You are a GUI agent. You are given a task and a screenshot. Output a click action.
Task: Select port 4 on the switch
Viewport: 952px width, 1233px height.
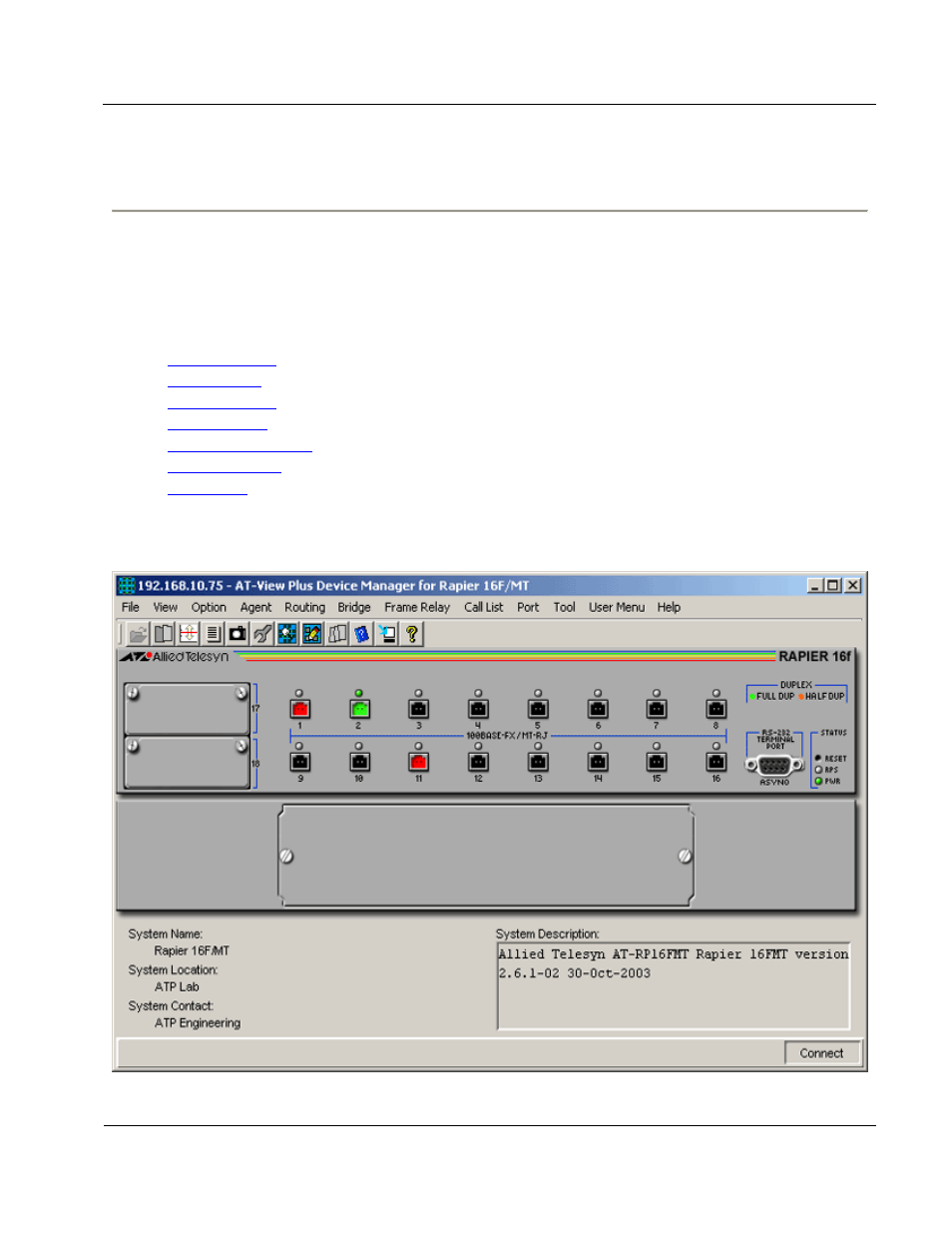tap(479, 710)
